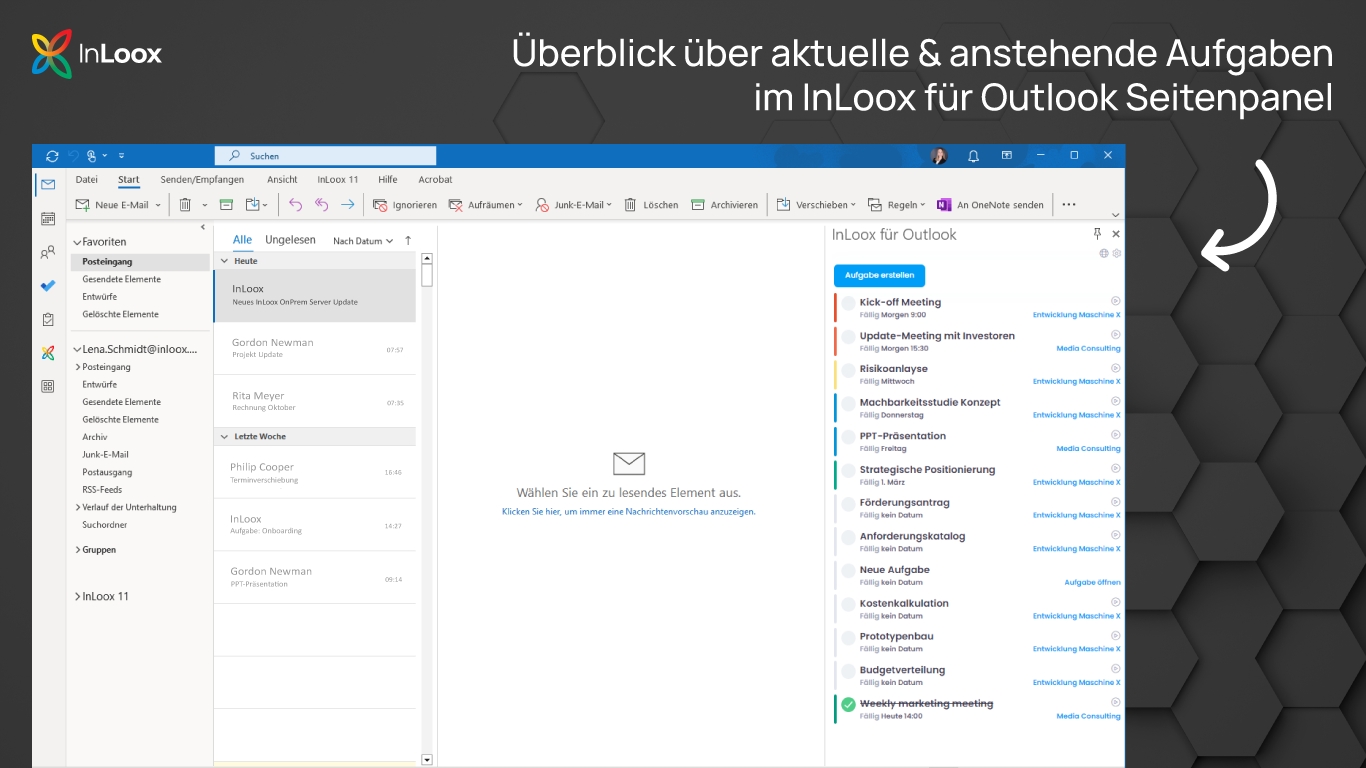1366x768 pixels.
Task: Check off the Risikoanalyse task circle
Action: coord(848,370)
